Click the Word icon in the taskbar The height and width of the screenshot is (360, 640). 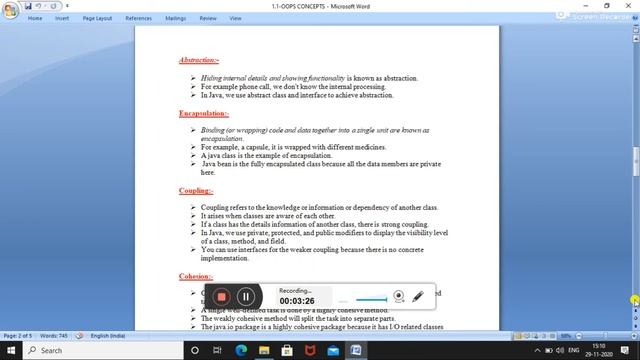(356, 350)
